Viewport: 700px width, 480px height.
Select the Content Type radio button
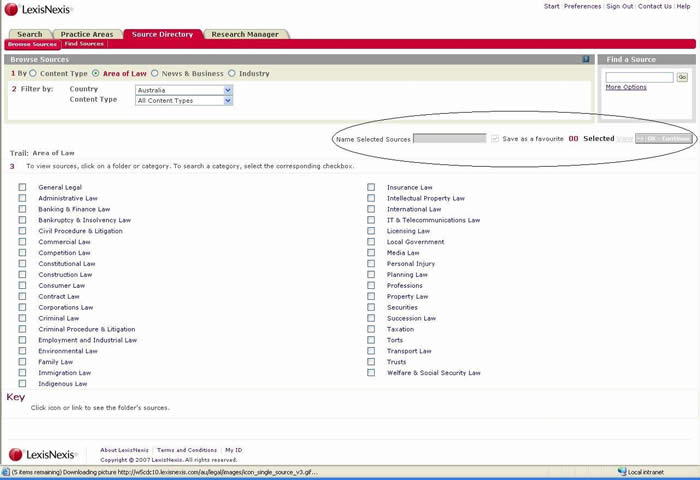coord(33,73)
